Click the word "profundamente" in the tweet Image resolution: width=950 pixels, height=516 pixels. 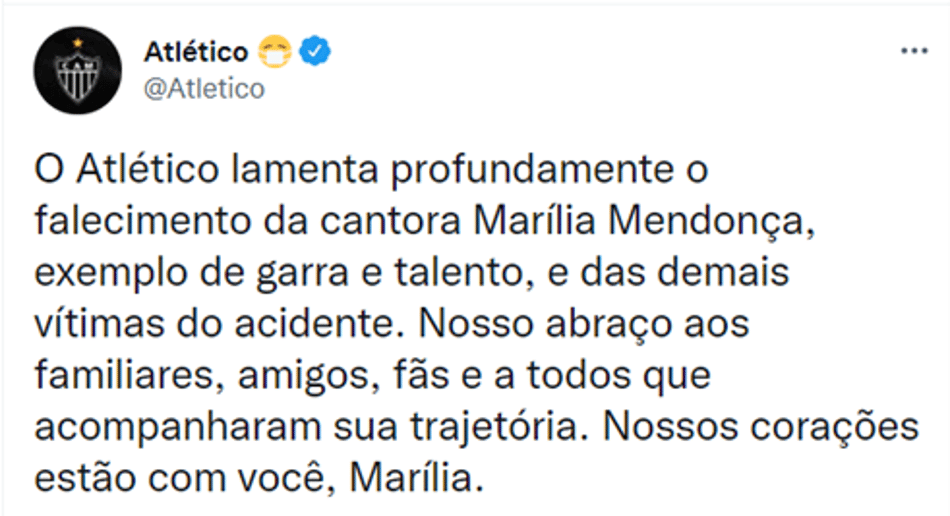click(x=532, y=172)
